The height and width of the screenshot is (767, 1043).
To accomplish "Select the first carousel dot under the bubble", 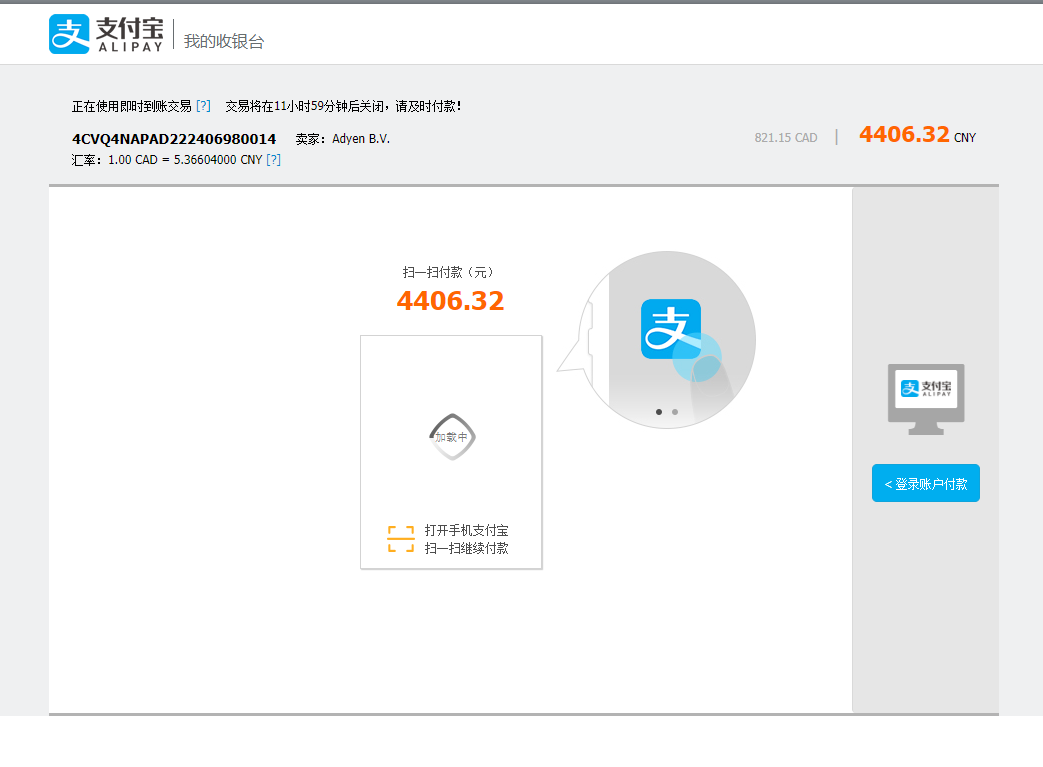I will coord(660,411).
